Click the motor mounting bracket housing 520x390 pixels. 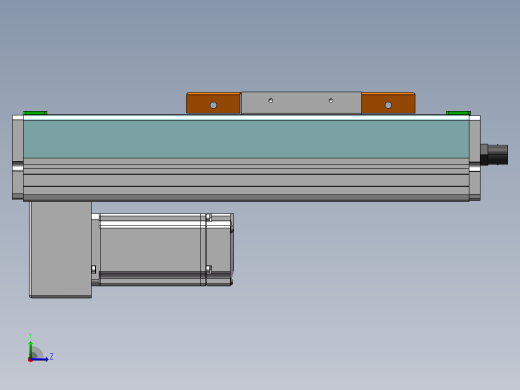[x=61, y=249]
